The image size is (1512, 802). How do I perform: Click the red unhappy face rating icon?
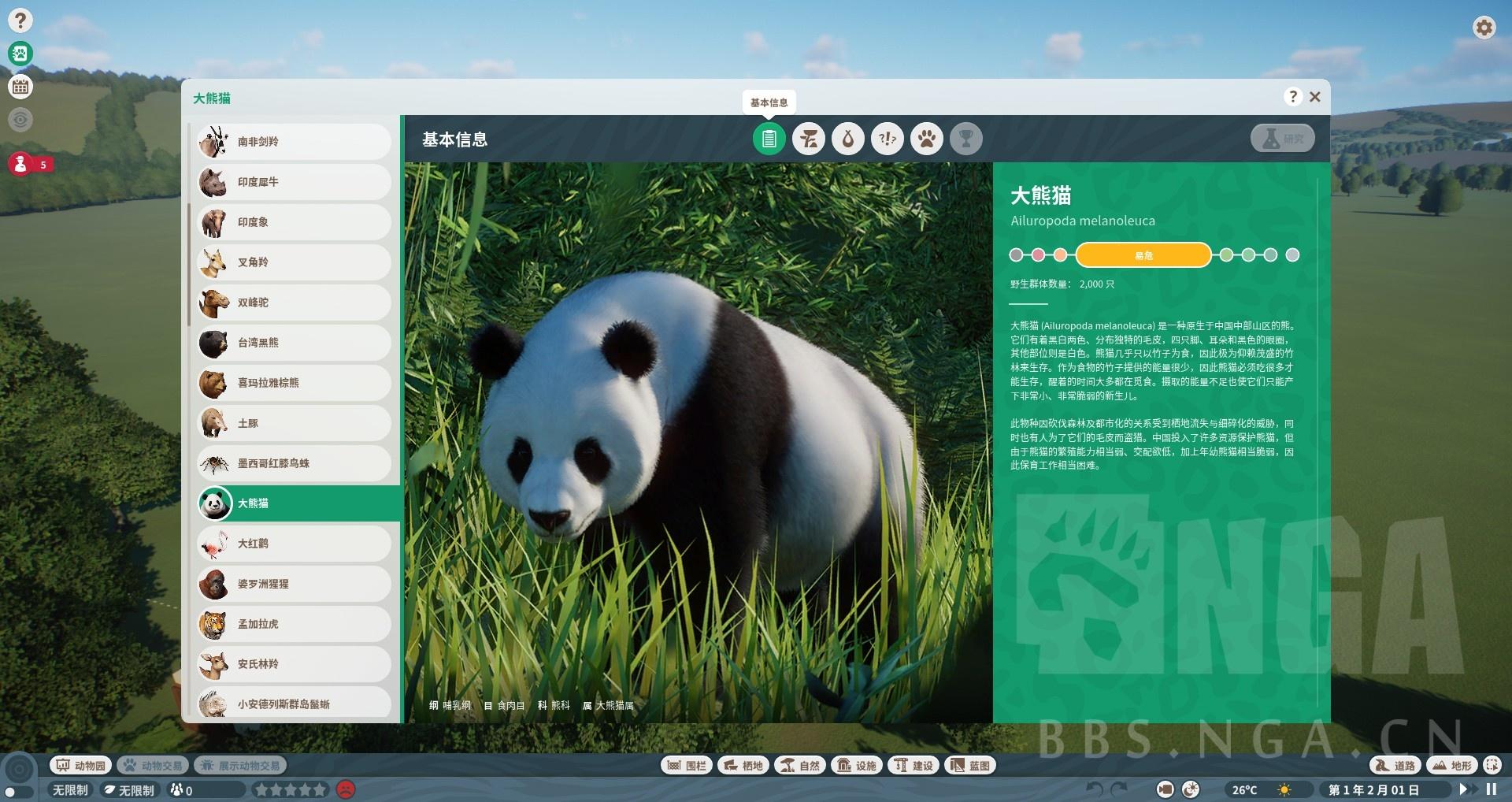coord(345,789)
